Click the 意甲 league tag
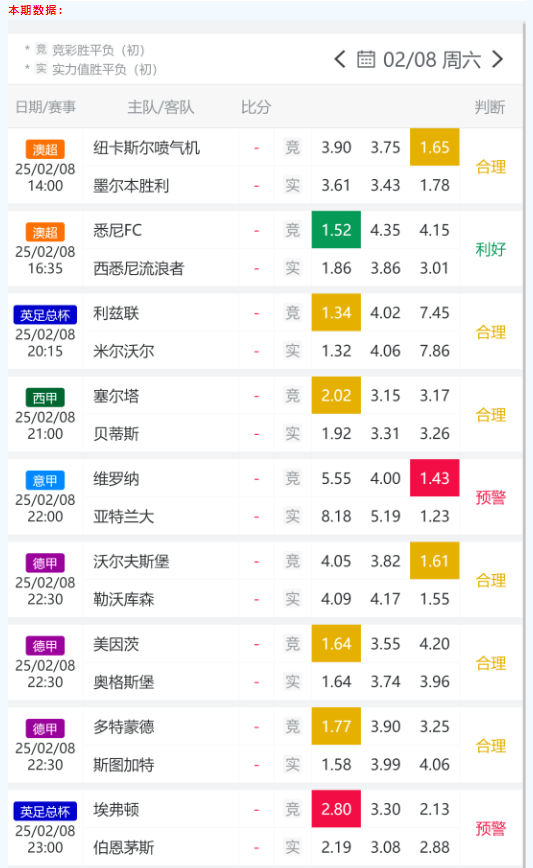The width and height of the screenshot is (533, 868). pyautogui.click(x=45, y=480)
